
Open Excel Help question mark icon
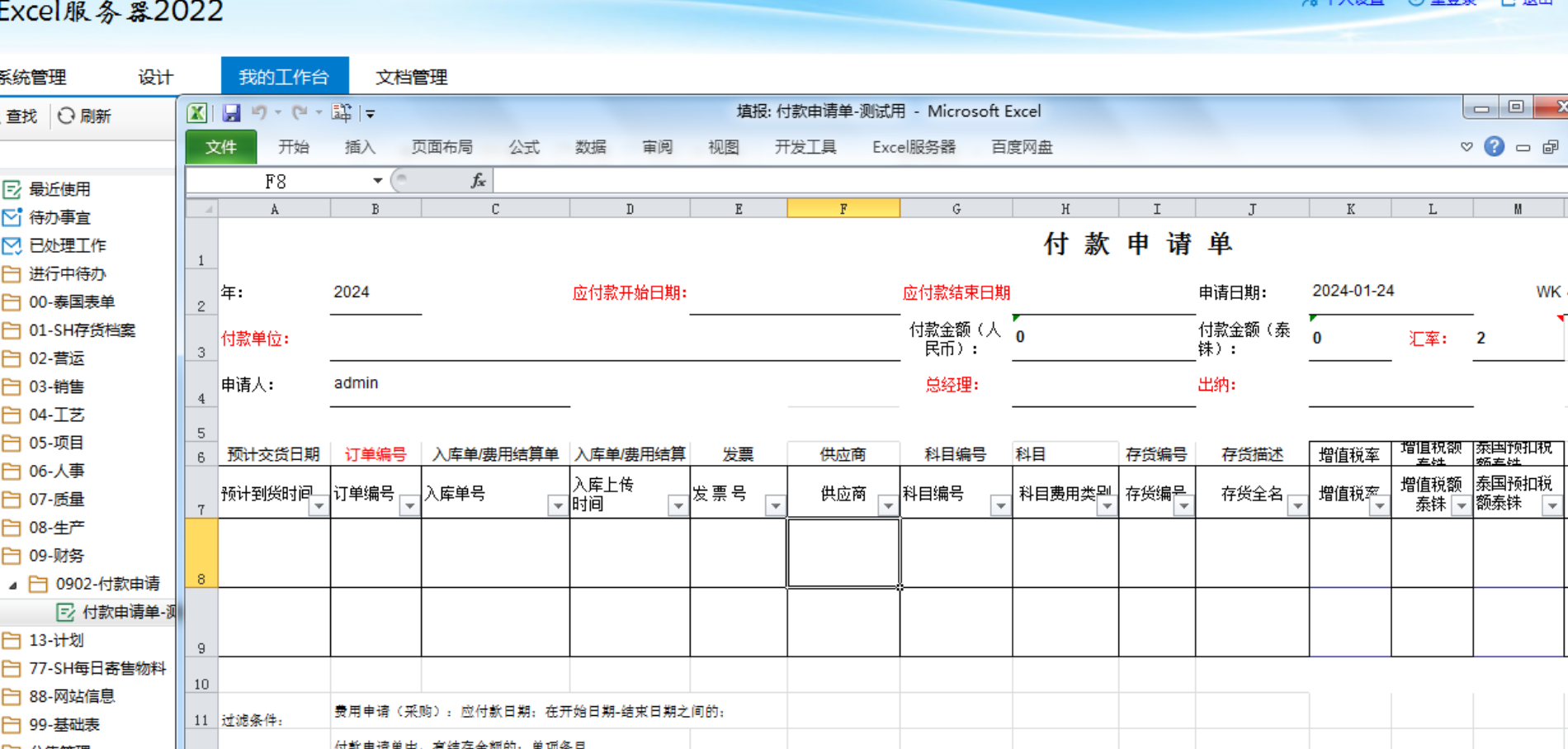click(1494, 147)
